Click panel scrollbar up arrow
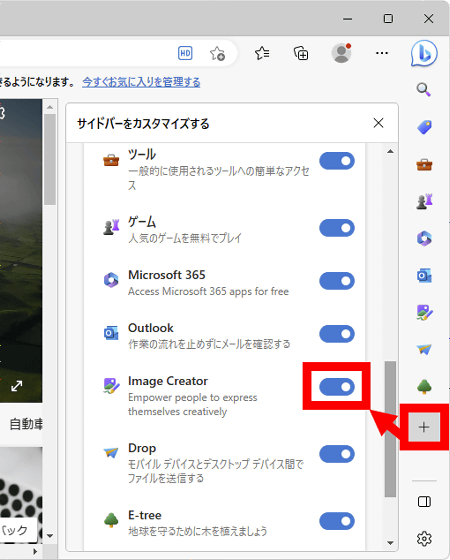This screenshot has height=560, width=450. point(390,151)
